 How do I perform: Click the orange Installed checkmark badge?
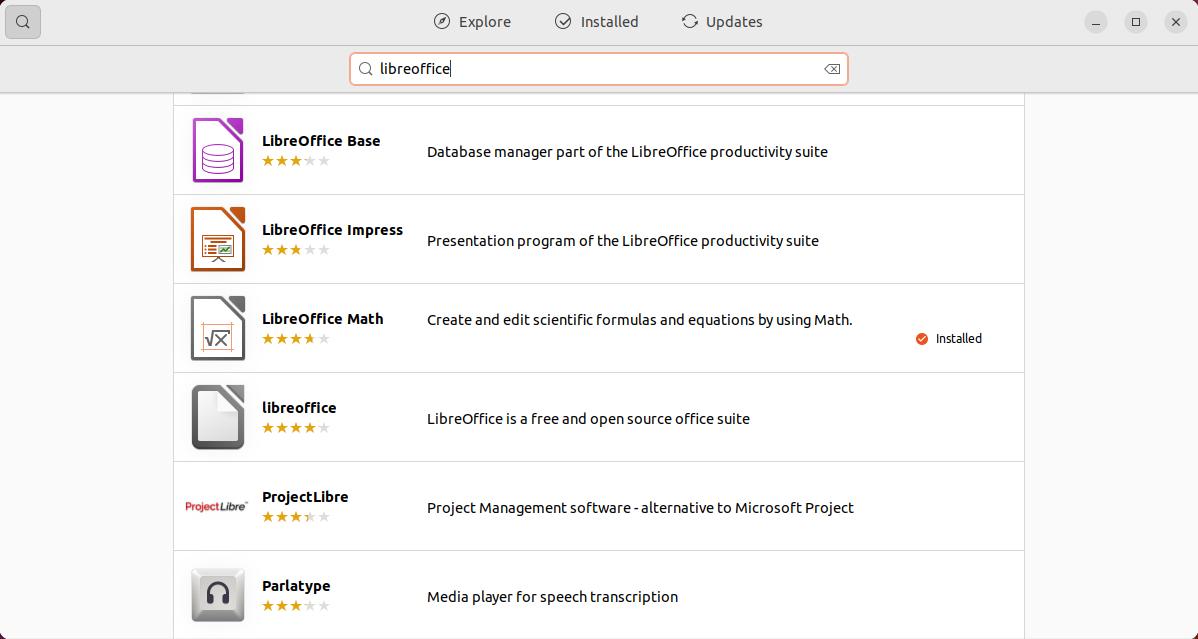click(x=921, y=339)
